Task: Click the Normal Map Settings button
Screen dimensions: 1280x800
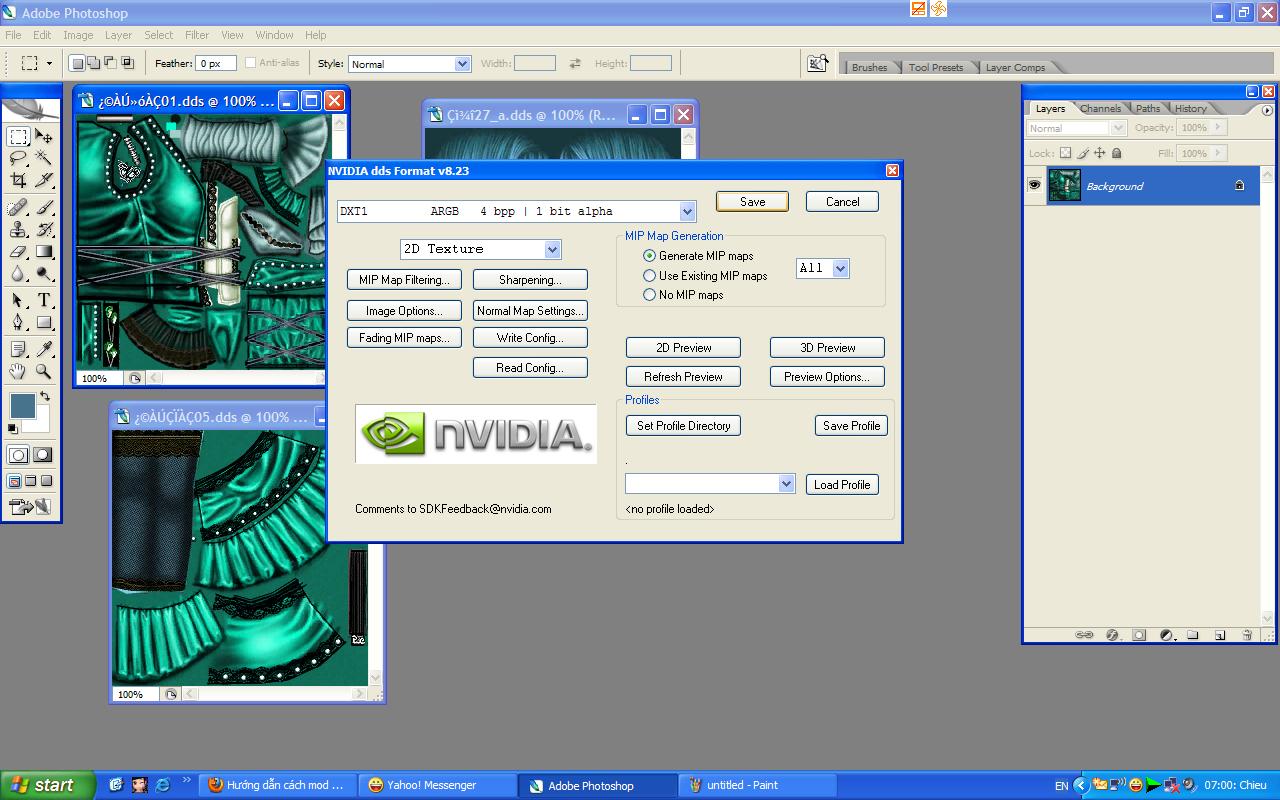Action: pos(530,311)
